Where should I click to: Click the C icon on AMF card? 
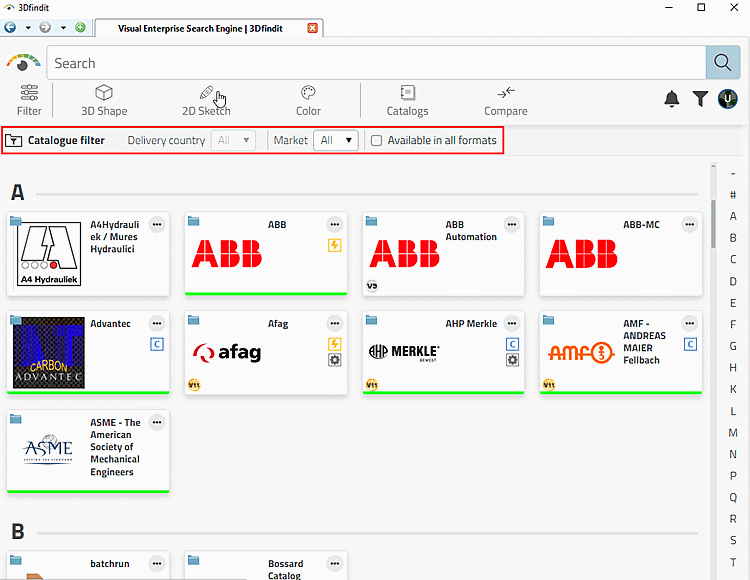690,344
